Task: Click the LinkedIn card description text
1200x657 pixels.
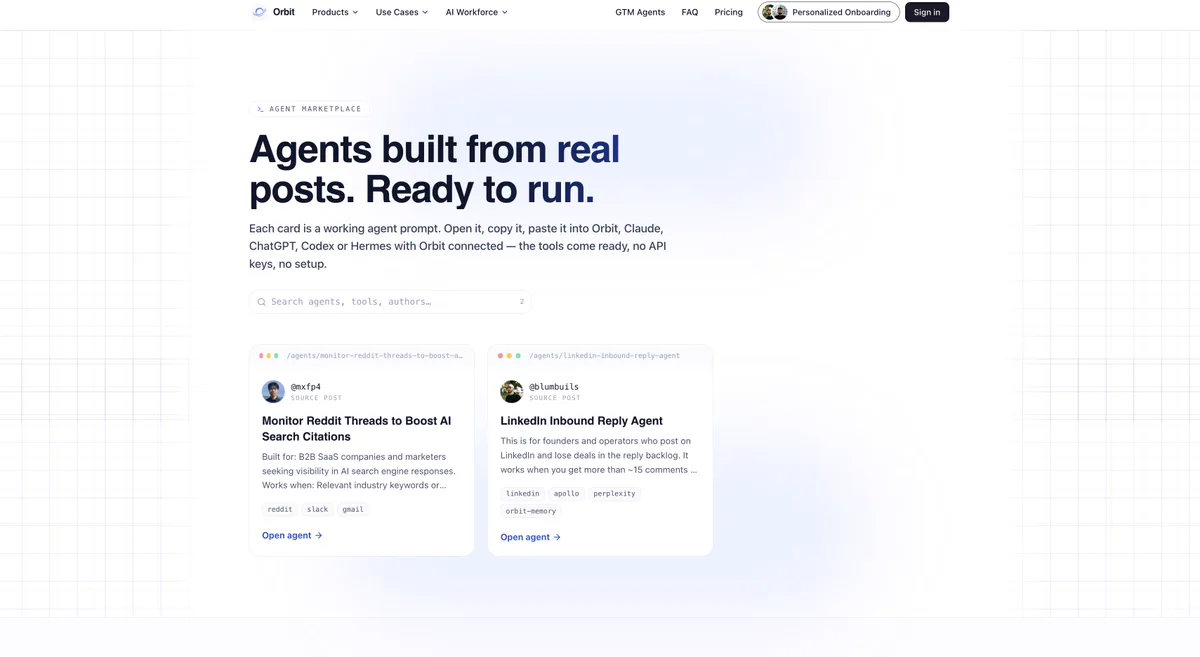Action: (x=599, y=455)
